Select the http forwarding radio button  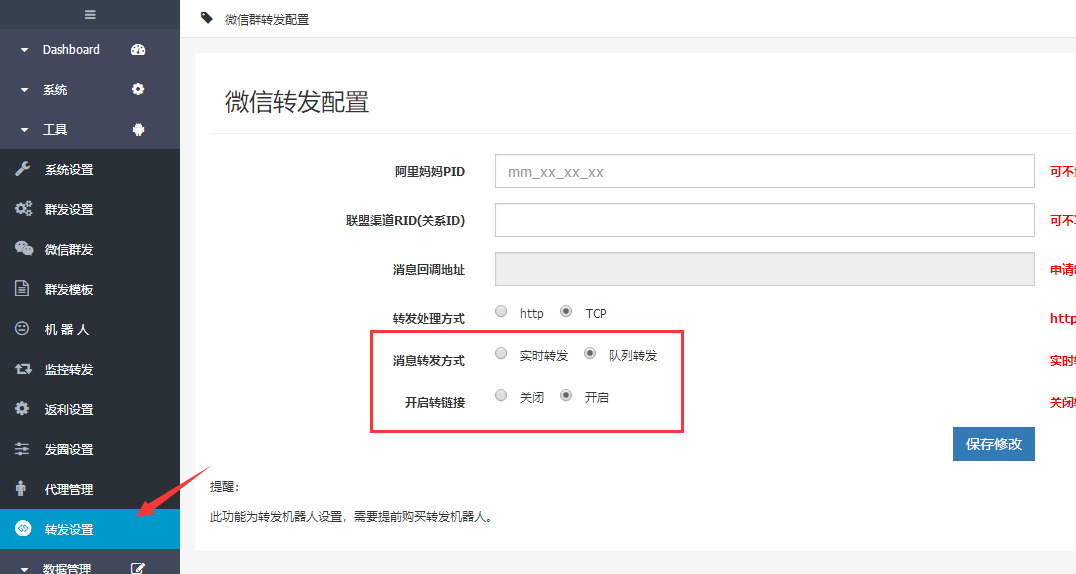501,312
